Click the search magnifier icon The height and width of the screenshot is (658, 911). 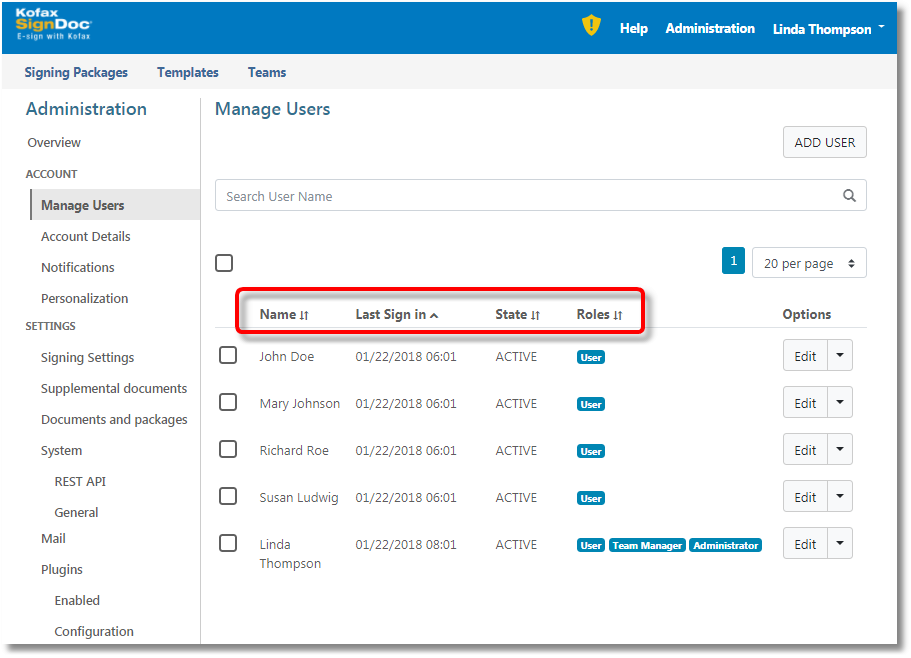849,196
